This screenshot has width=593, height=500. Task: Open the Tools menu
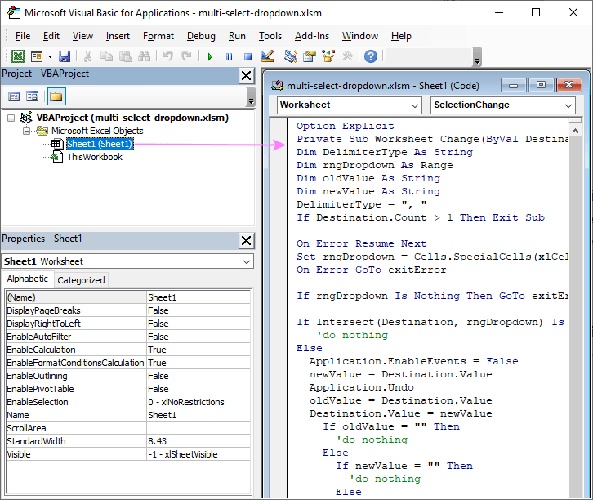point(270,36)
